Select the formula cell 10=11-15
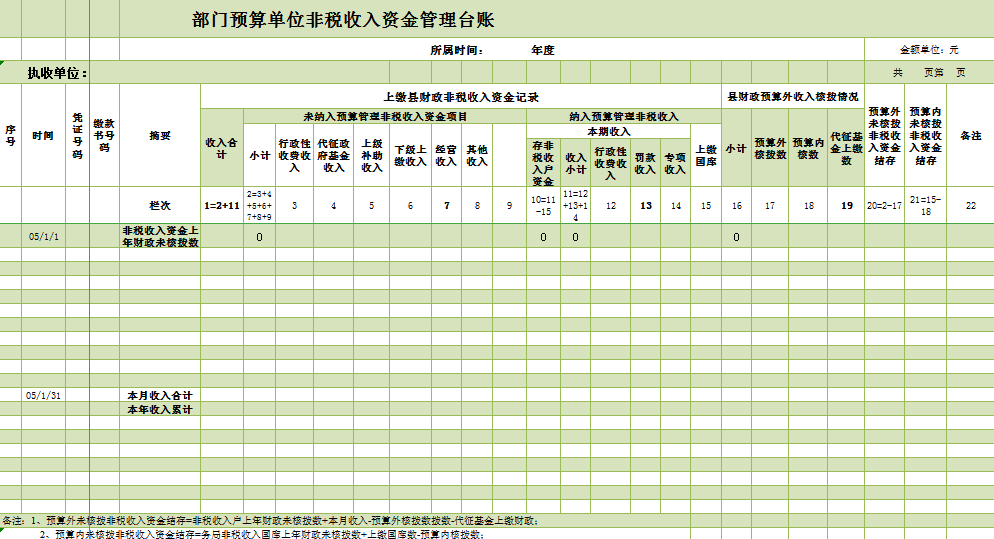Screen dimensions: 994x539 click(543, 205)
